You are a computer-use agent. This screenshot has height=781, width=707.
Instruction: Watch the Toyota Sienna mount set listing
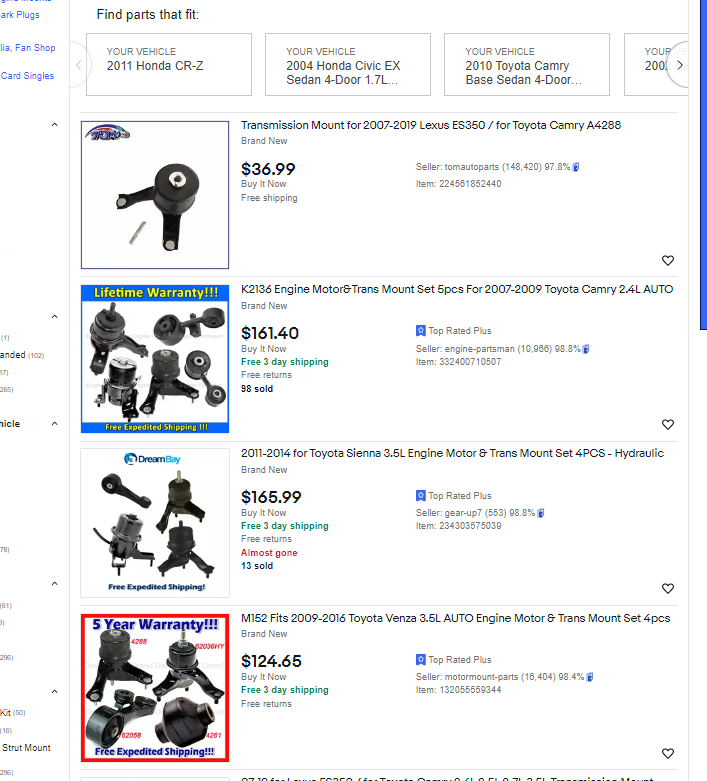[668, 589]
